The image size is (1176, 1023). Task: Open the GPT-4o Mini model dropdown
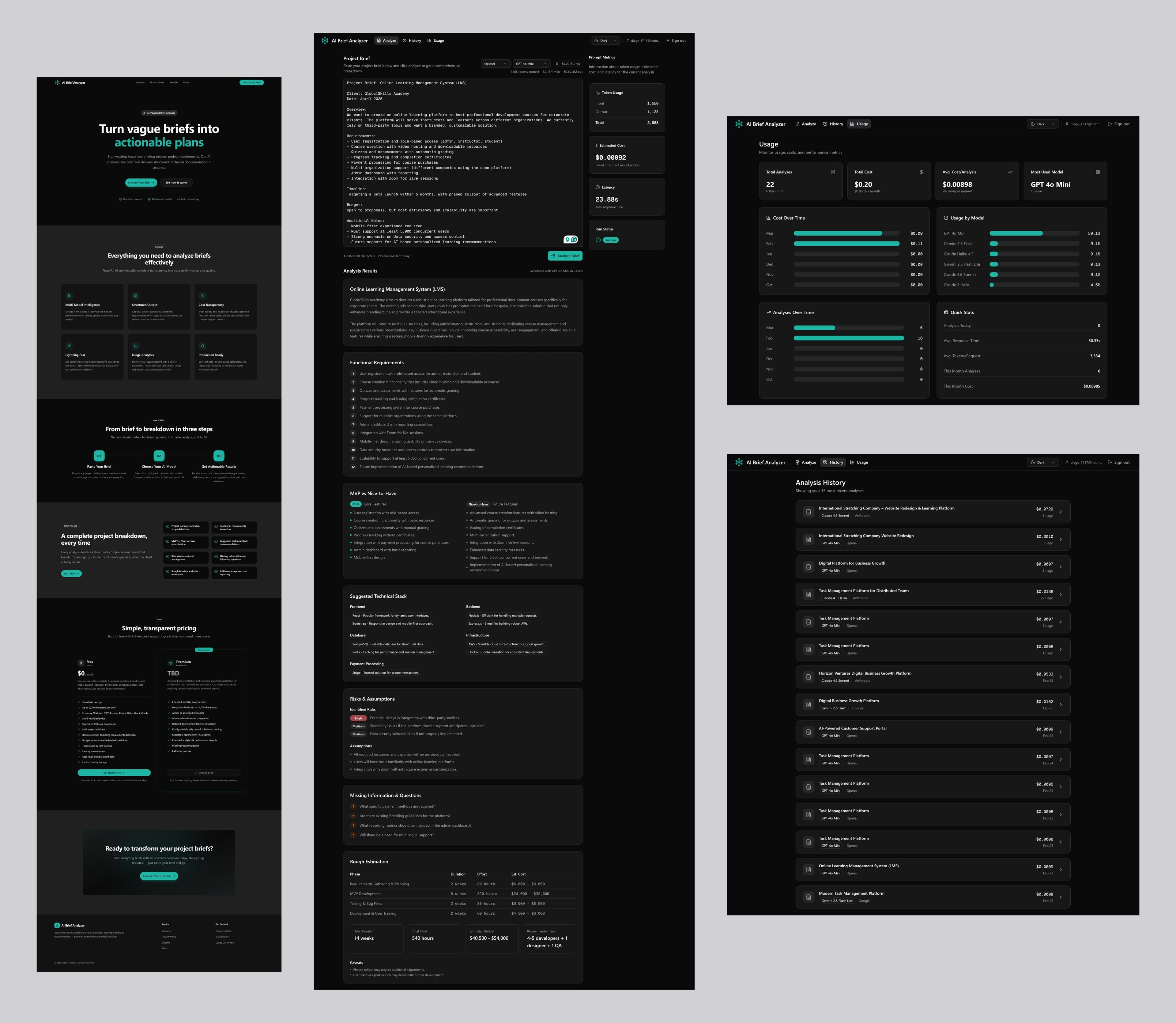click(530, 63)
